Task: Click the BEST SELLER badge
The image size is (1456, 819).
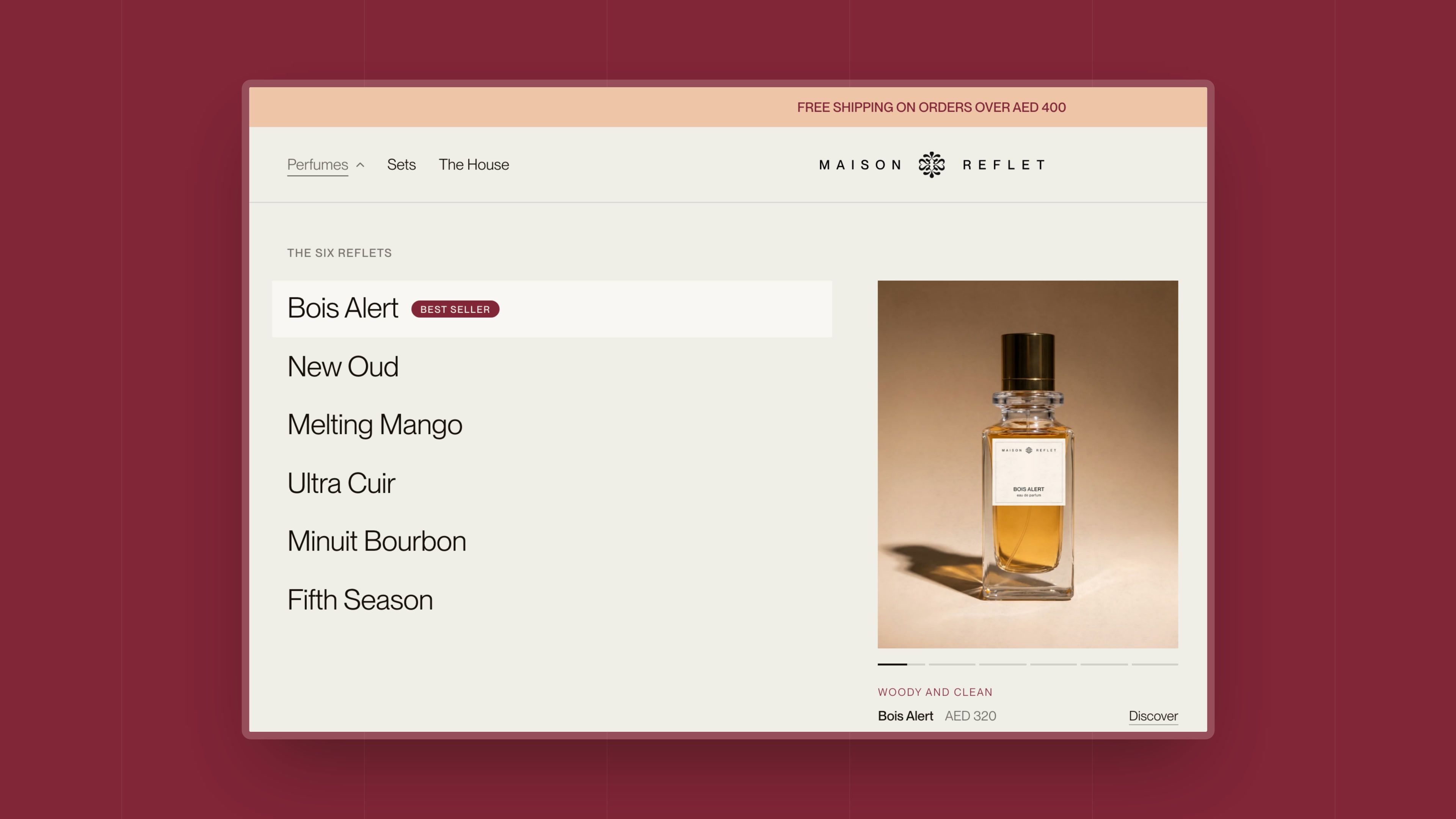Action: click(455, 309)
